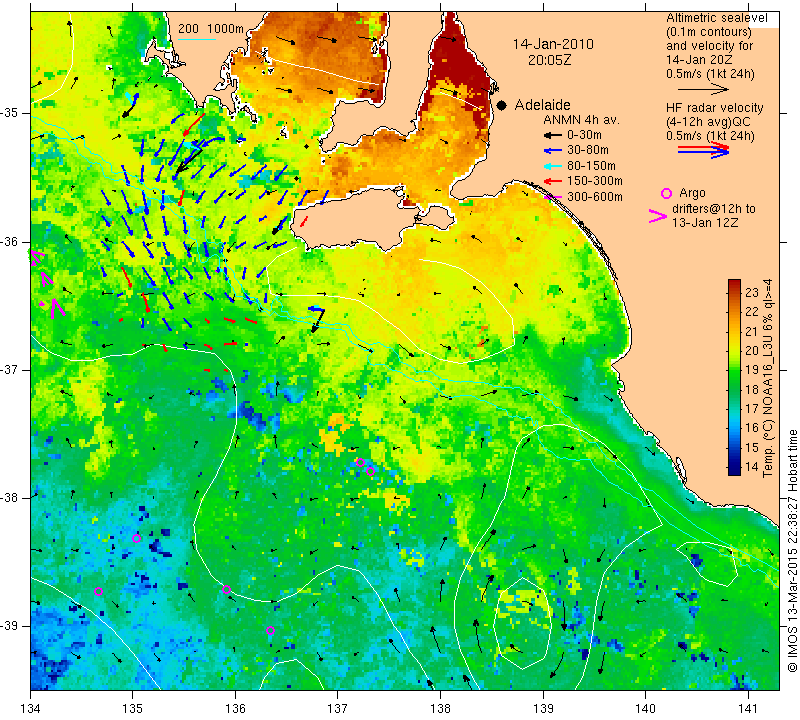Click the 30-80m depth label

588,151
